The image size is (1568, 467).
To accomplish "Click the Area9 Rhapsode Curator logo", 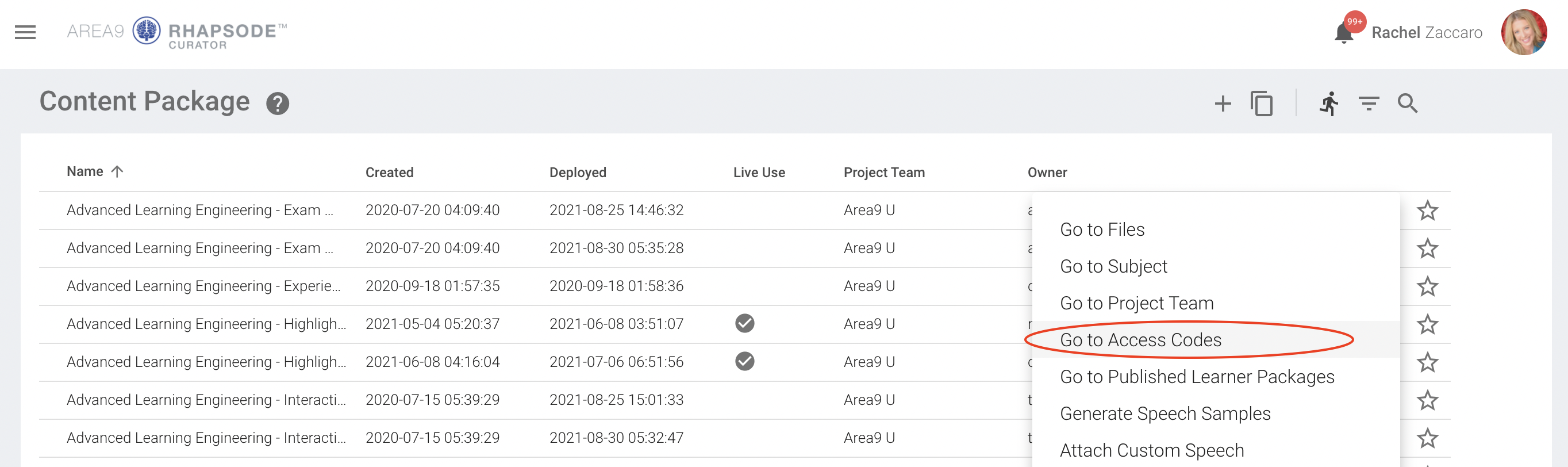I will click(176, 32).
